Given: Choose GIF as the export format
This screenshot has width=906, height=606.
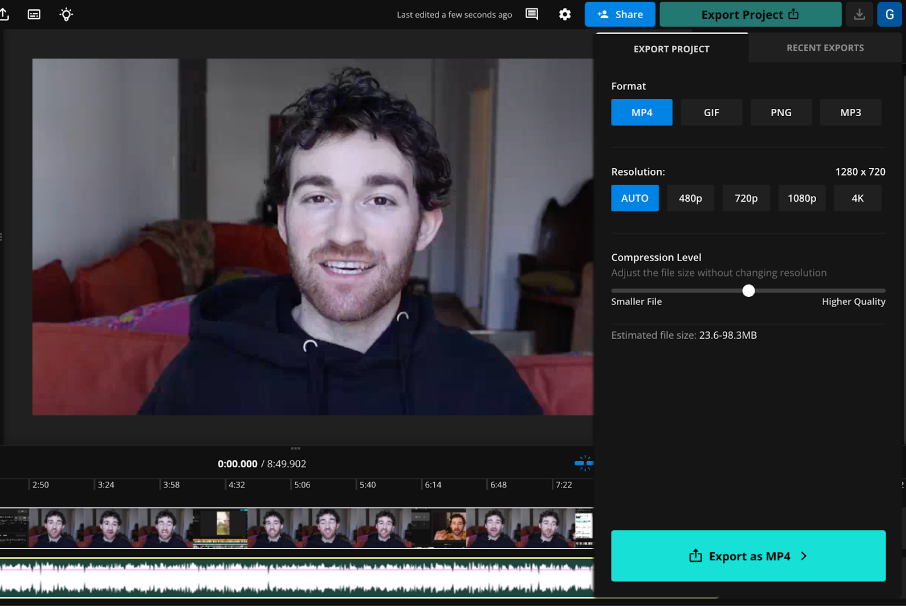Looking at the screenshot, I should [x=711, y=113].
